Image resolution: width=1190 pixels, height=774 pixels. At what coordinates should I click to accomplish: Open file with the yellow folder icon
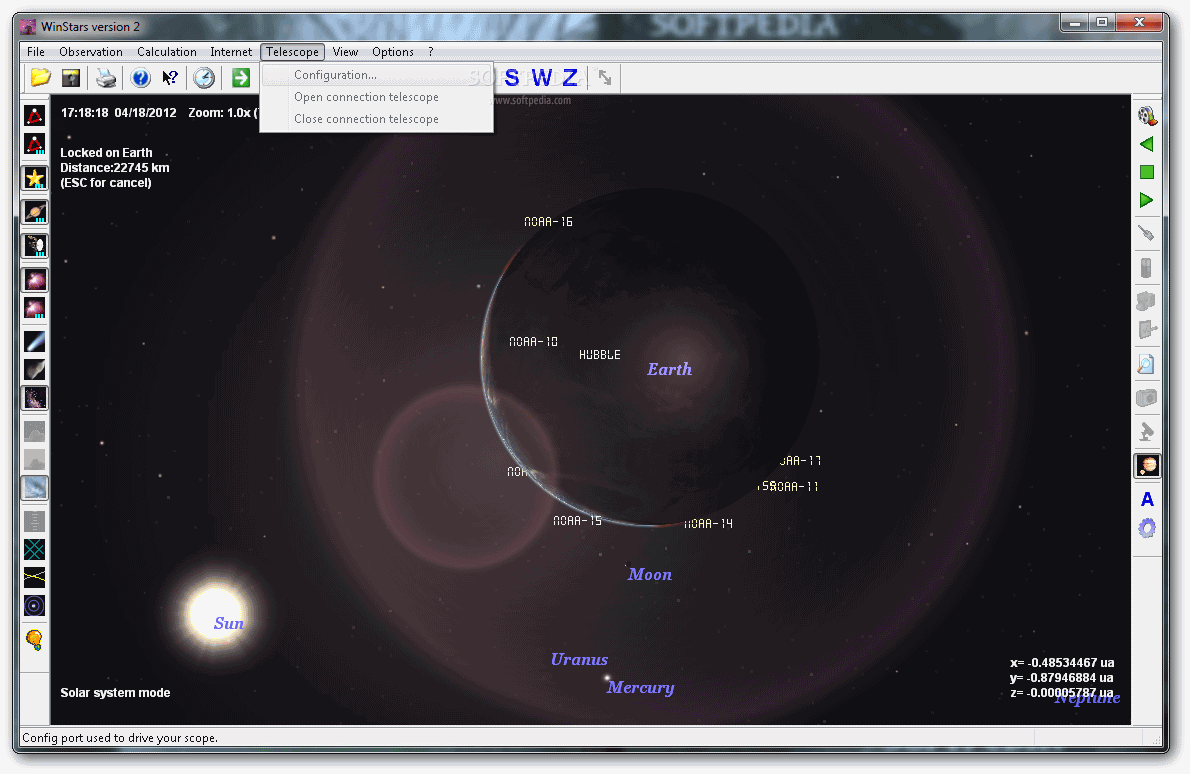coord(40,77)
